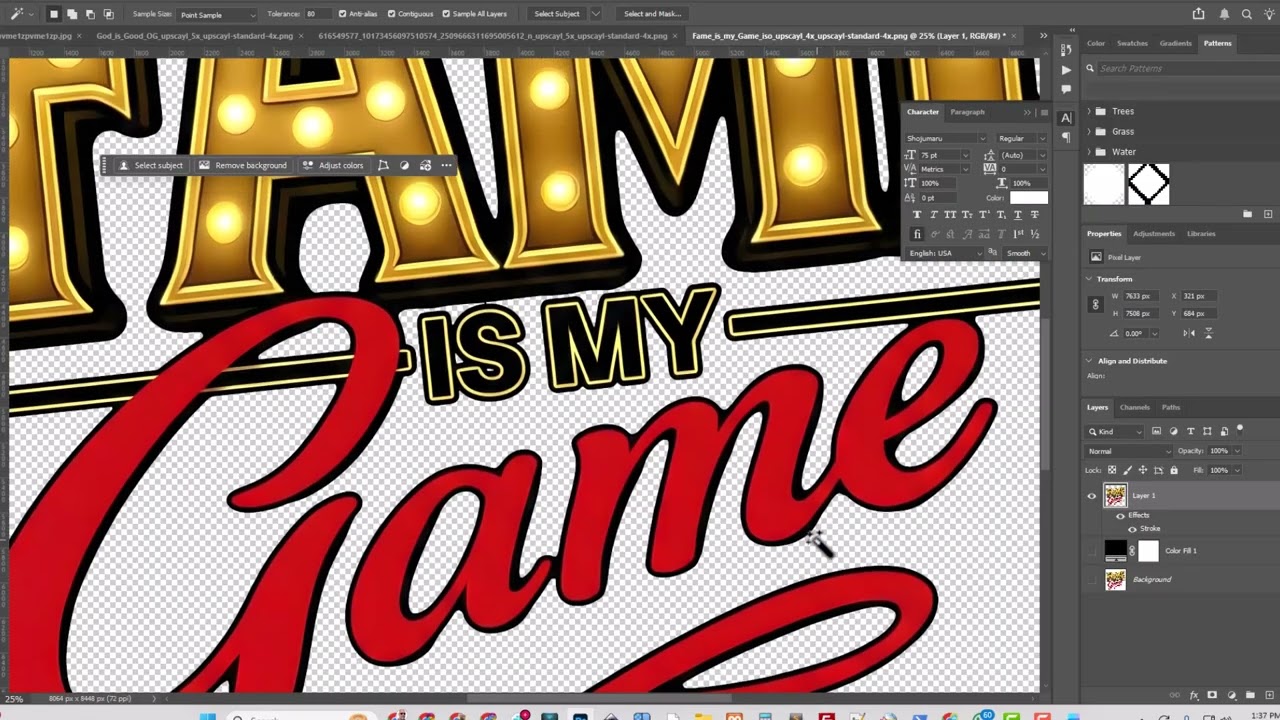Click Adjust colors in contextual bar
Viewport: 1280px width, 720px height.
point(334,165)
